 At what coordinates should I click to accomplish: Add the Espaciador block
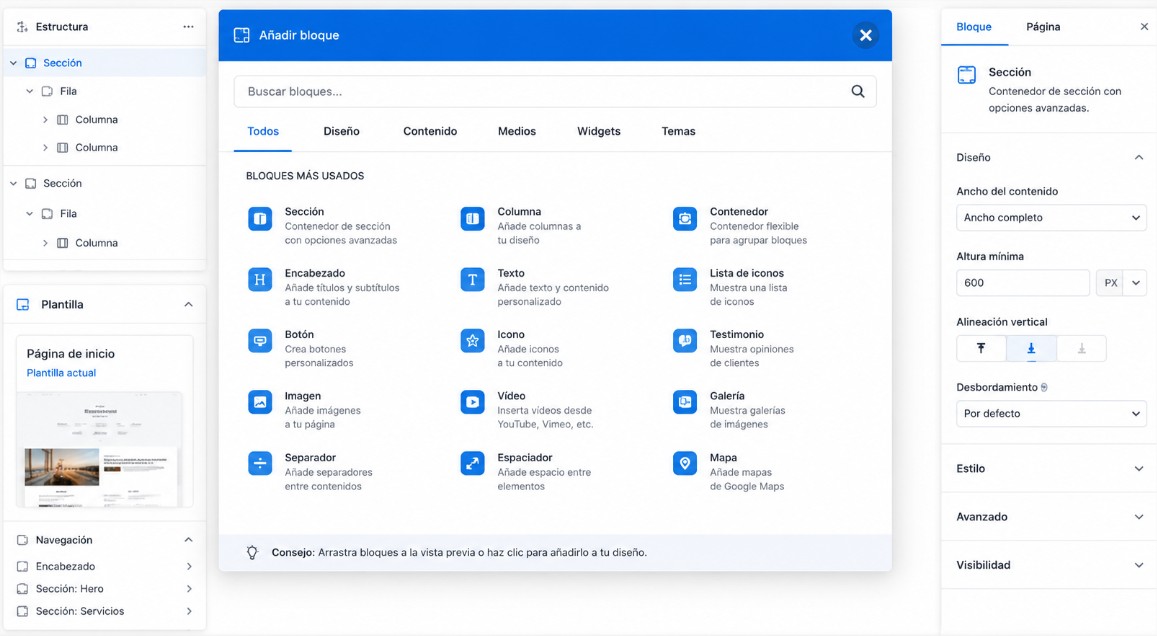pyautogui.click(x=526, y=471)
